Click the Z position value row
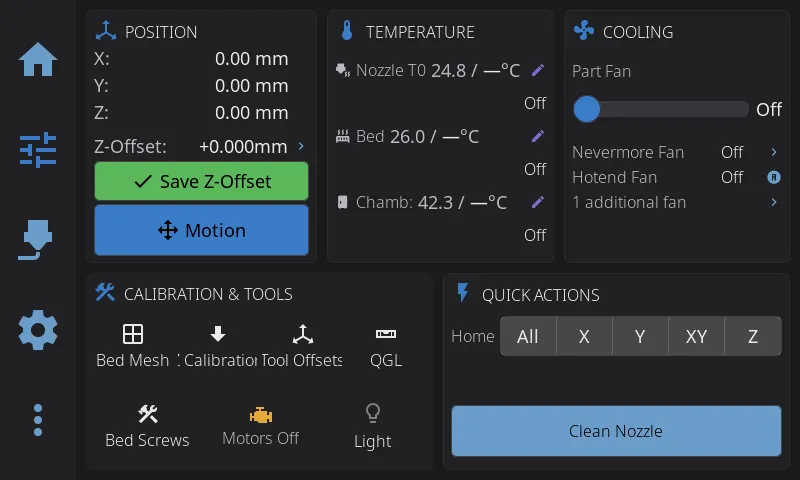 tap(191, 113)
